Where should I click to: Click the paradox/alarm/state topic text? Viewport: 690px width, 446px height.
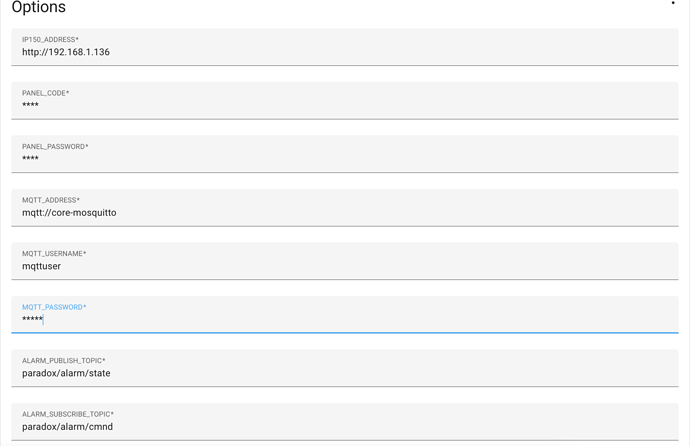pyautogui.click(x=66, y=374)
